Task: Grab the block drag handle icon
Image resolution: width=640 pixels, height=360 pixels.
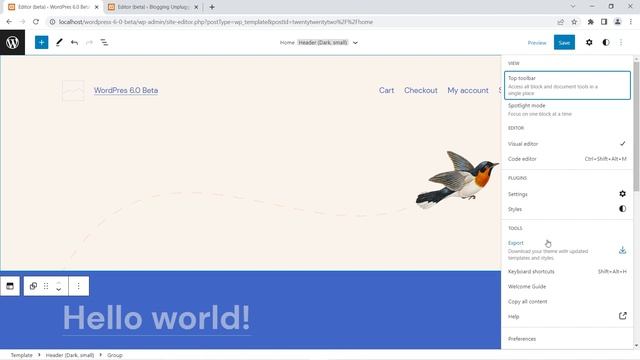Action: [x=46, y=286]
